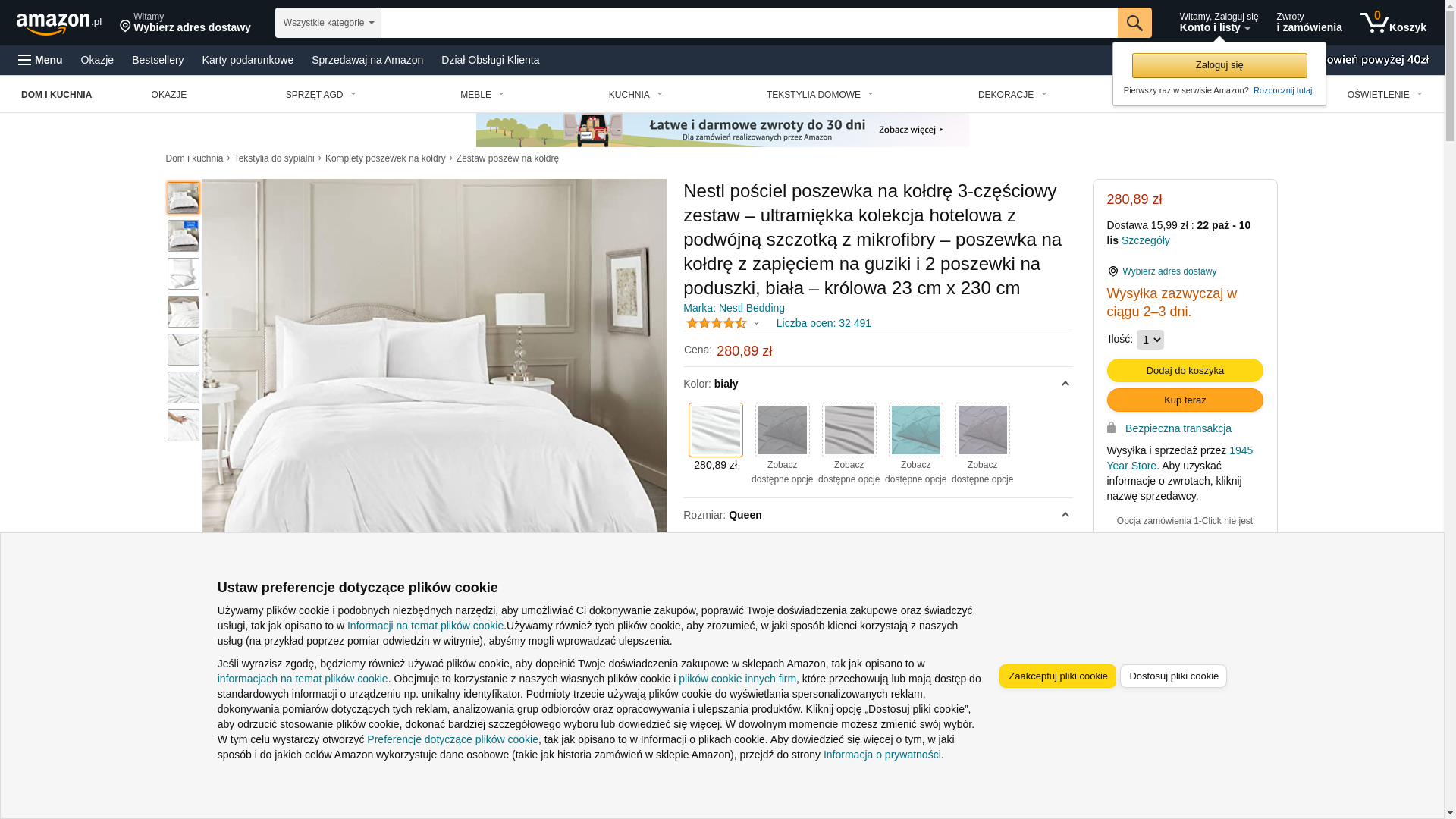
Task: Go to the Amazon.pl logo home
Action: coord(59,23)
